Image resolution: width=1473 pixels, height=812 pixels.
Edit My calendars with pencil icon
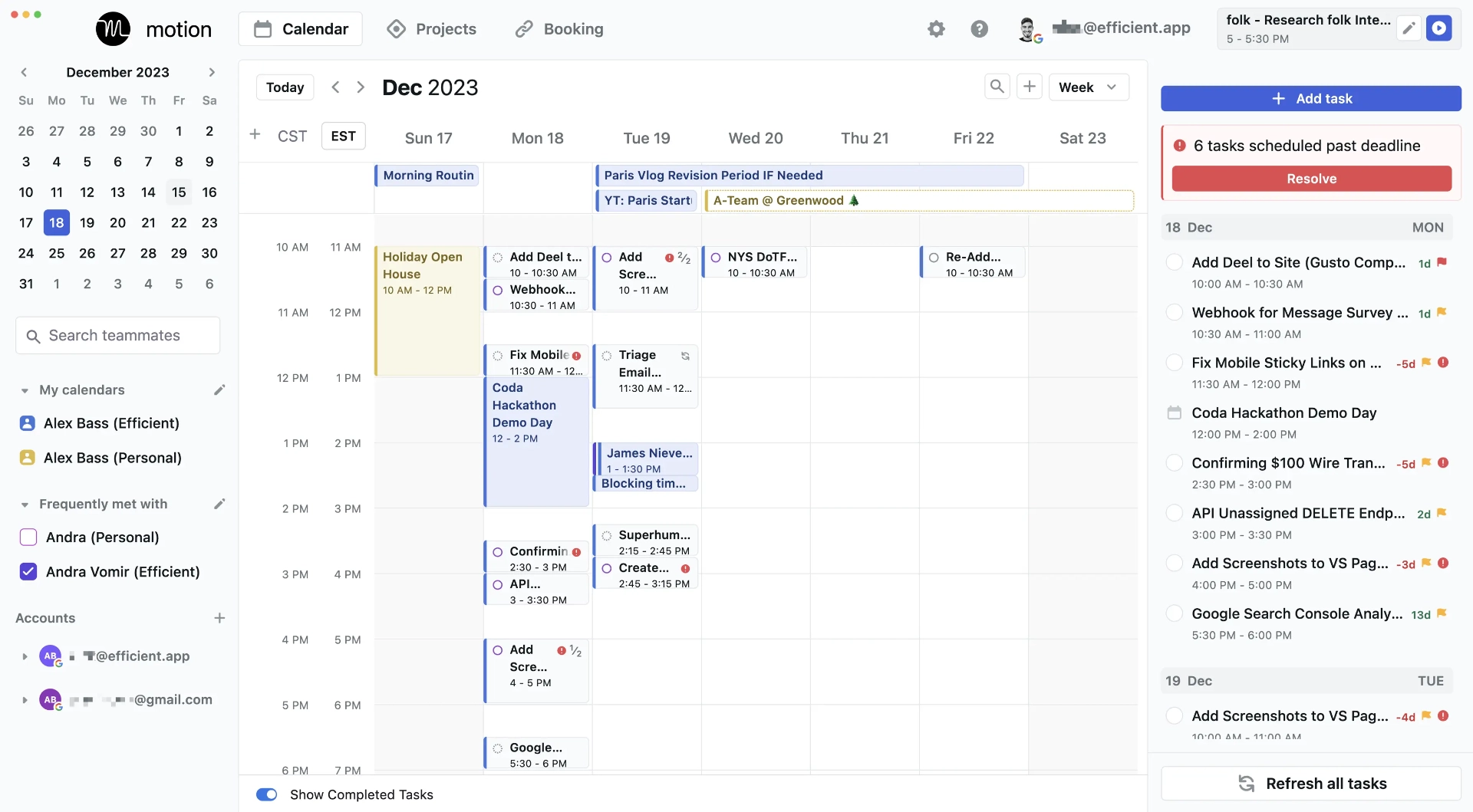[x=219, y=390]
